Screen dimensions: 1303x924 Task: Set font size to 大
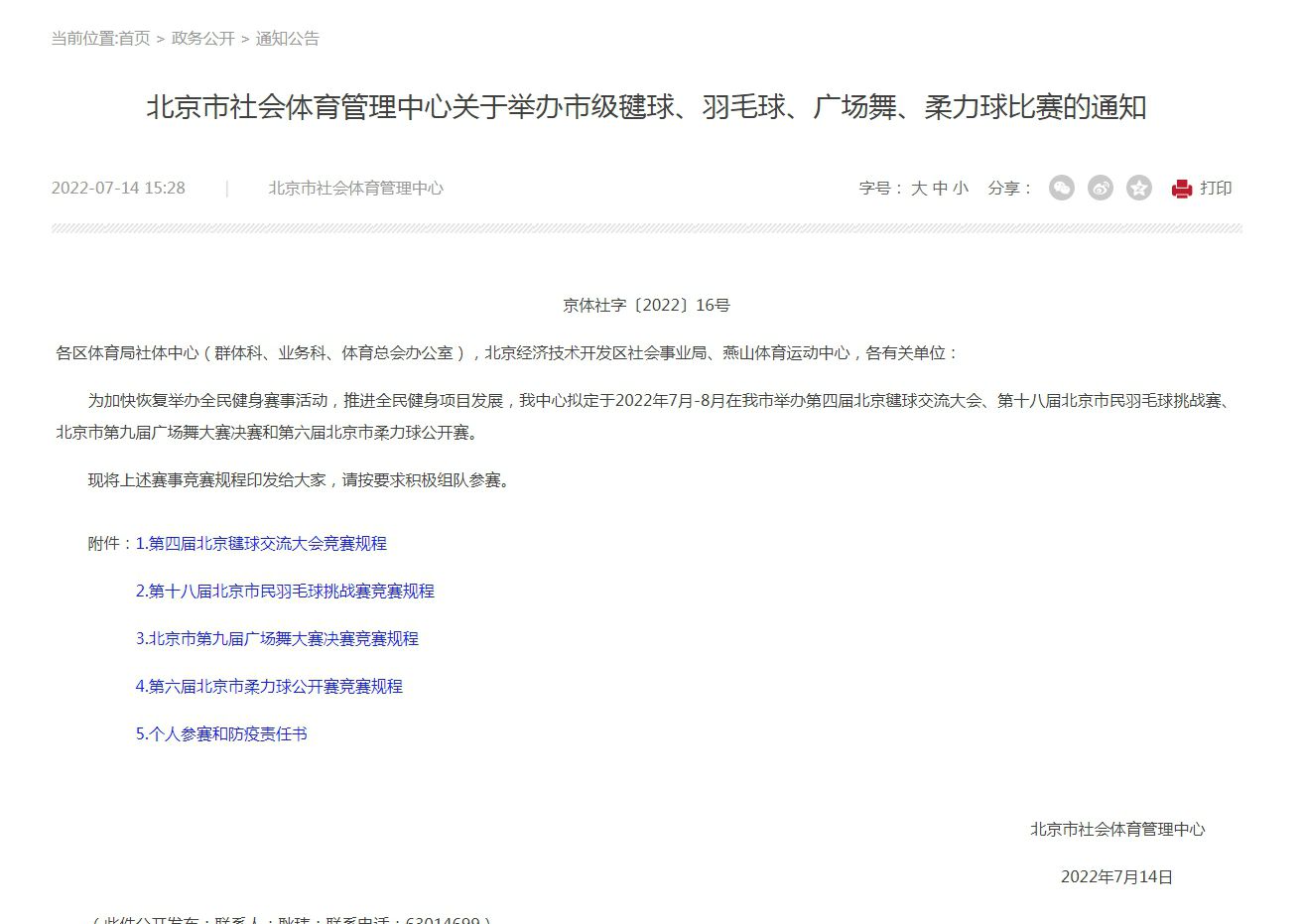(919, 188)
